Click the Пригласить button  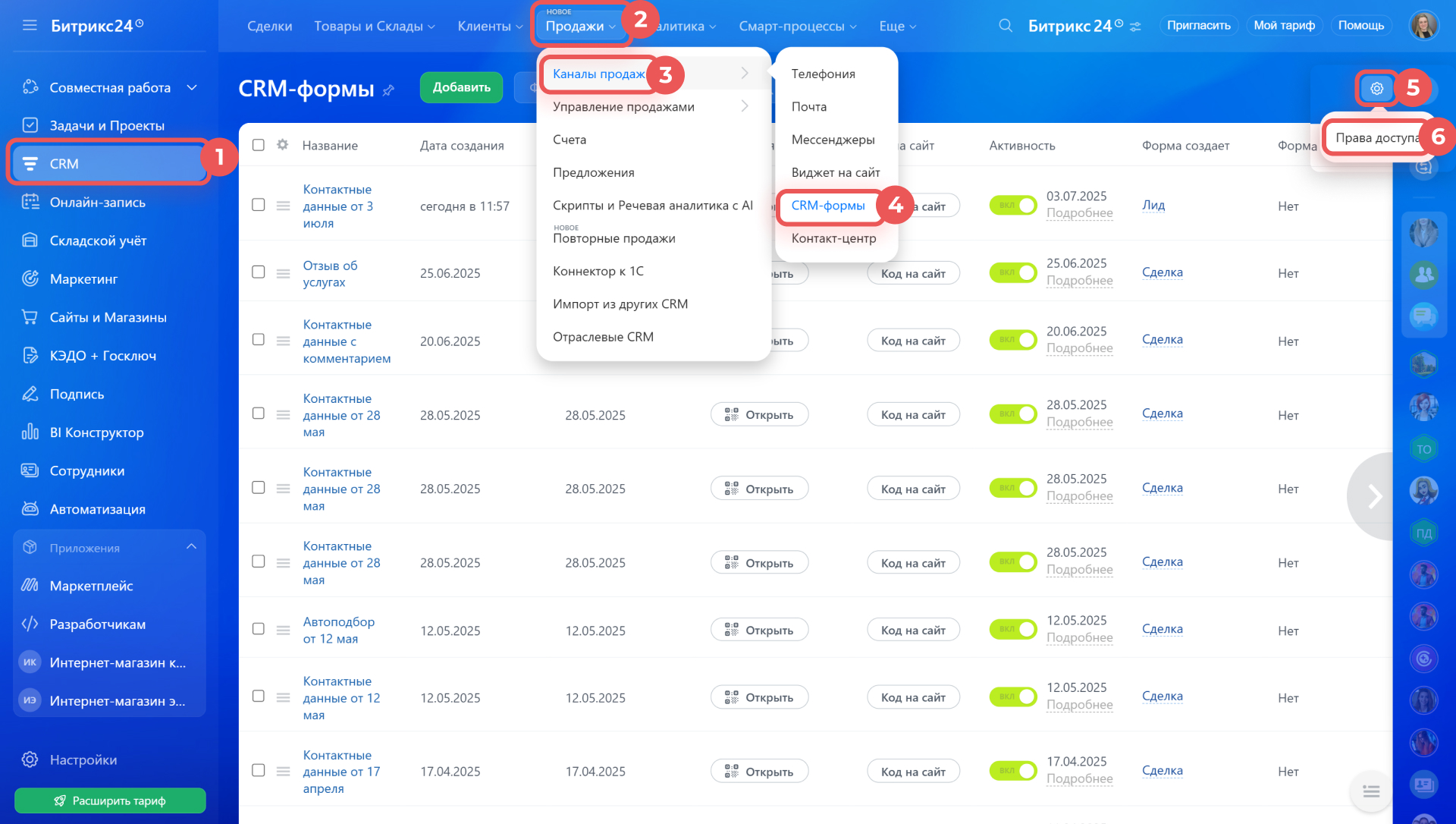[1199, 26]
